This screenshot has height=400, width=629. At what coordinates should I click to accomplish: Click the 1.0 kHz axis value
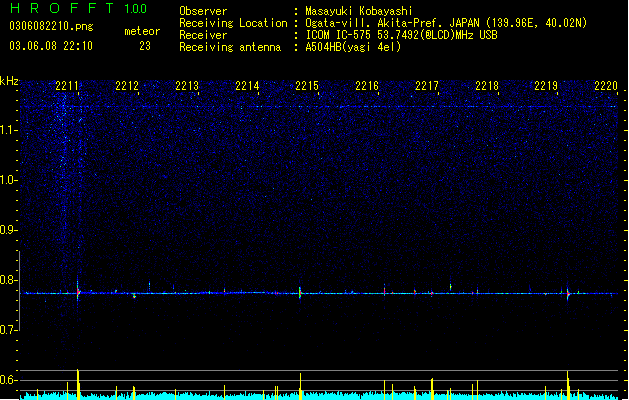pos(8,180)
